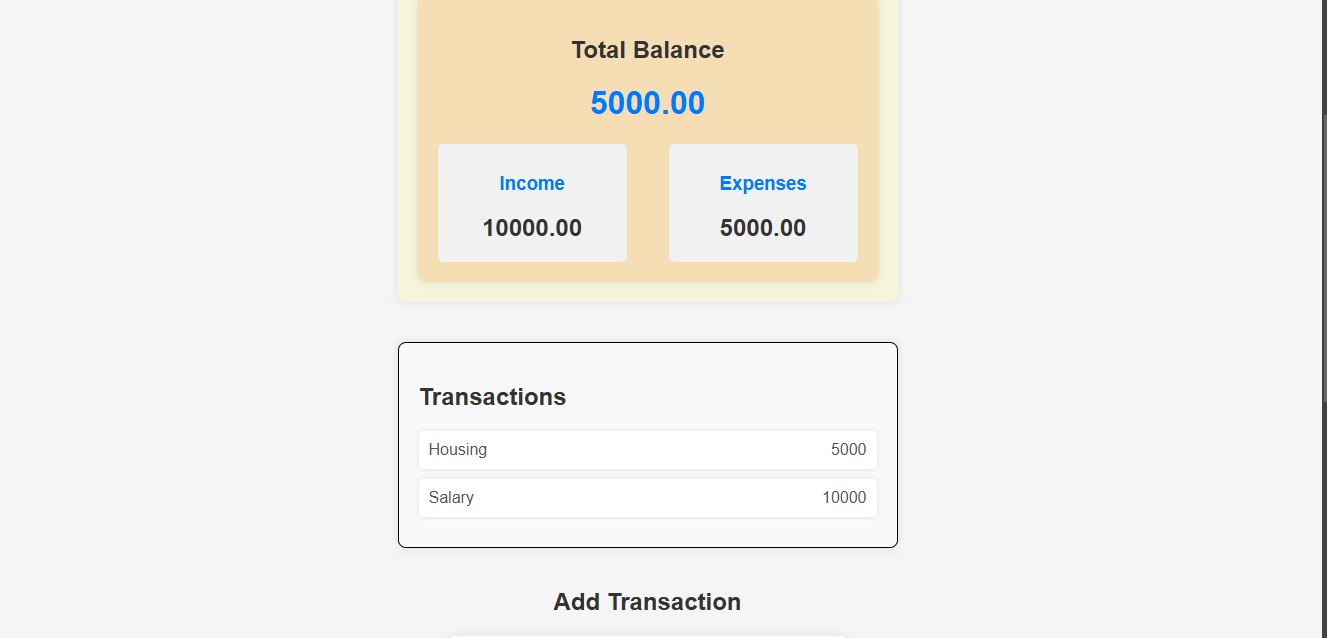Click the Income value 10000.00

click(x=532, y=227)
